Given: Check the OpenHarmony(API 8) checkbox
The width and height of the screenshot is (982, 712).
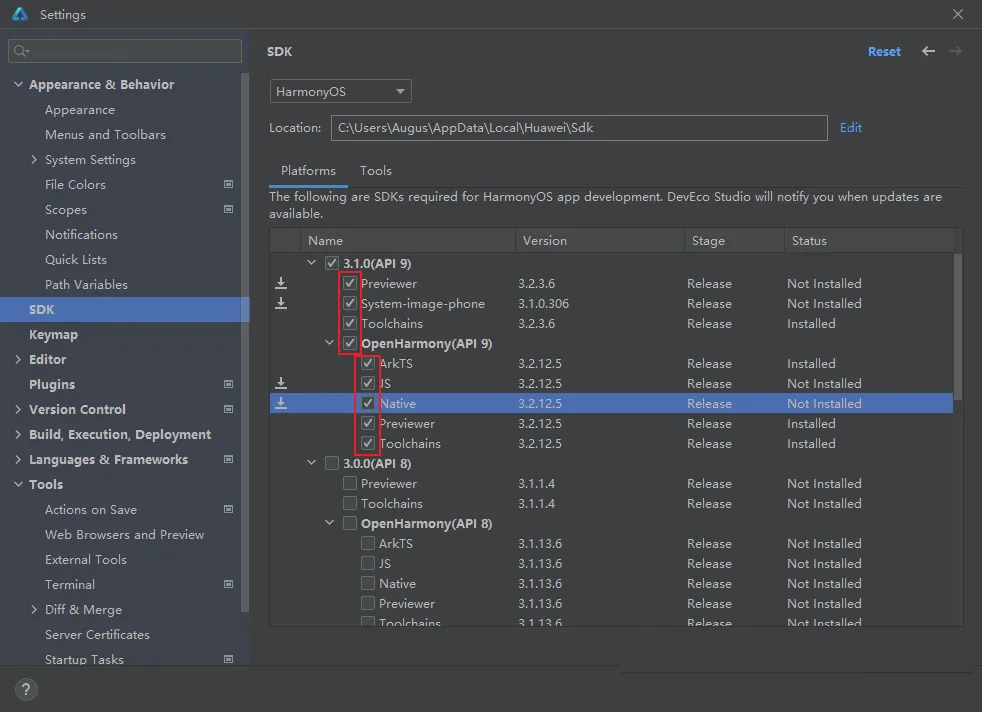Looking at the screenshot, I should [350, 524].
